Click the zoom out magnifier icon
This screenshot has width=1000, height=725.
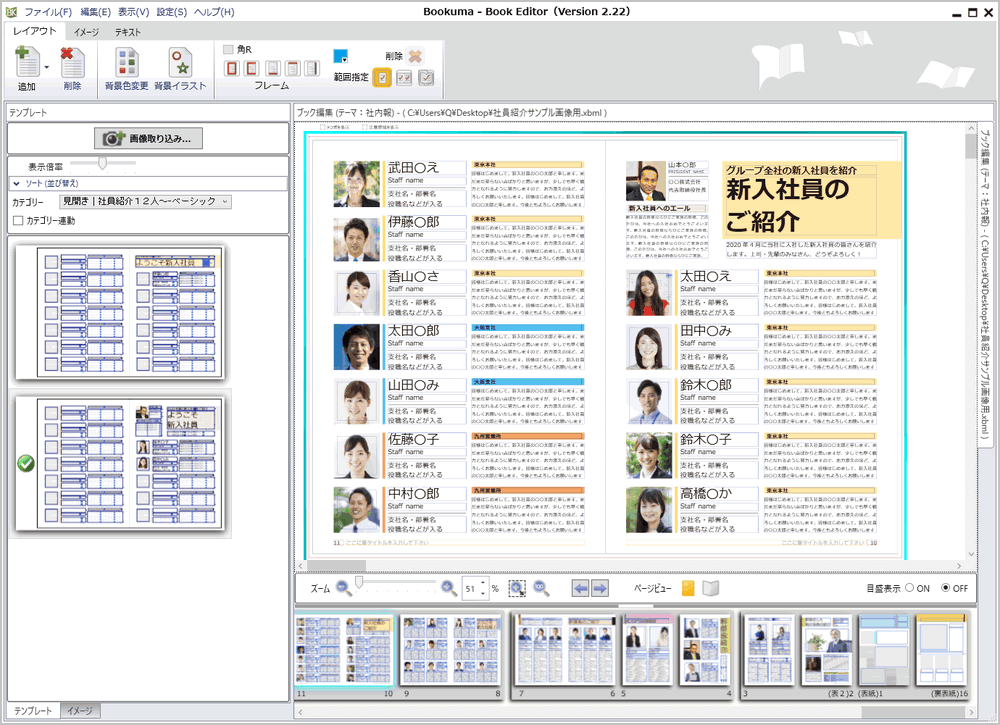[344, 588]
